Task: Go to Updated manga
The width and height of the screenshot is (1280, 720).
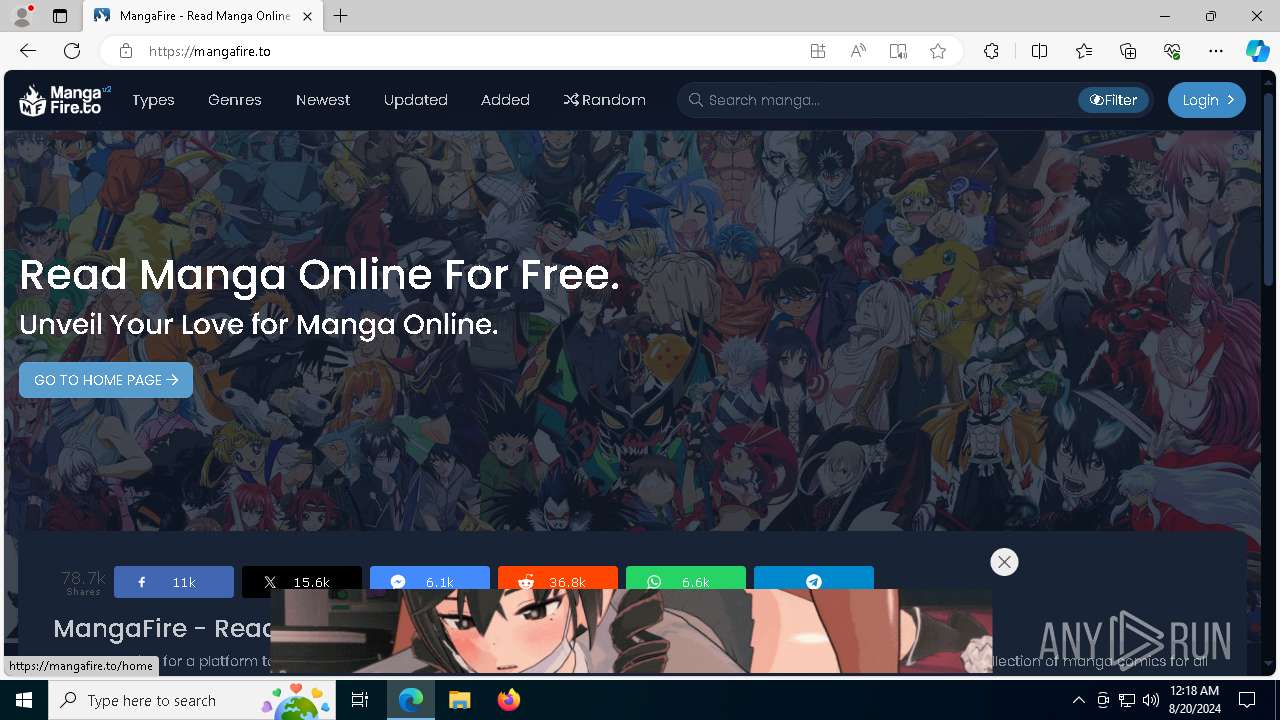Action: point(416,100)
